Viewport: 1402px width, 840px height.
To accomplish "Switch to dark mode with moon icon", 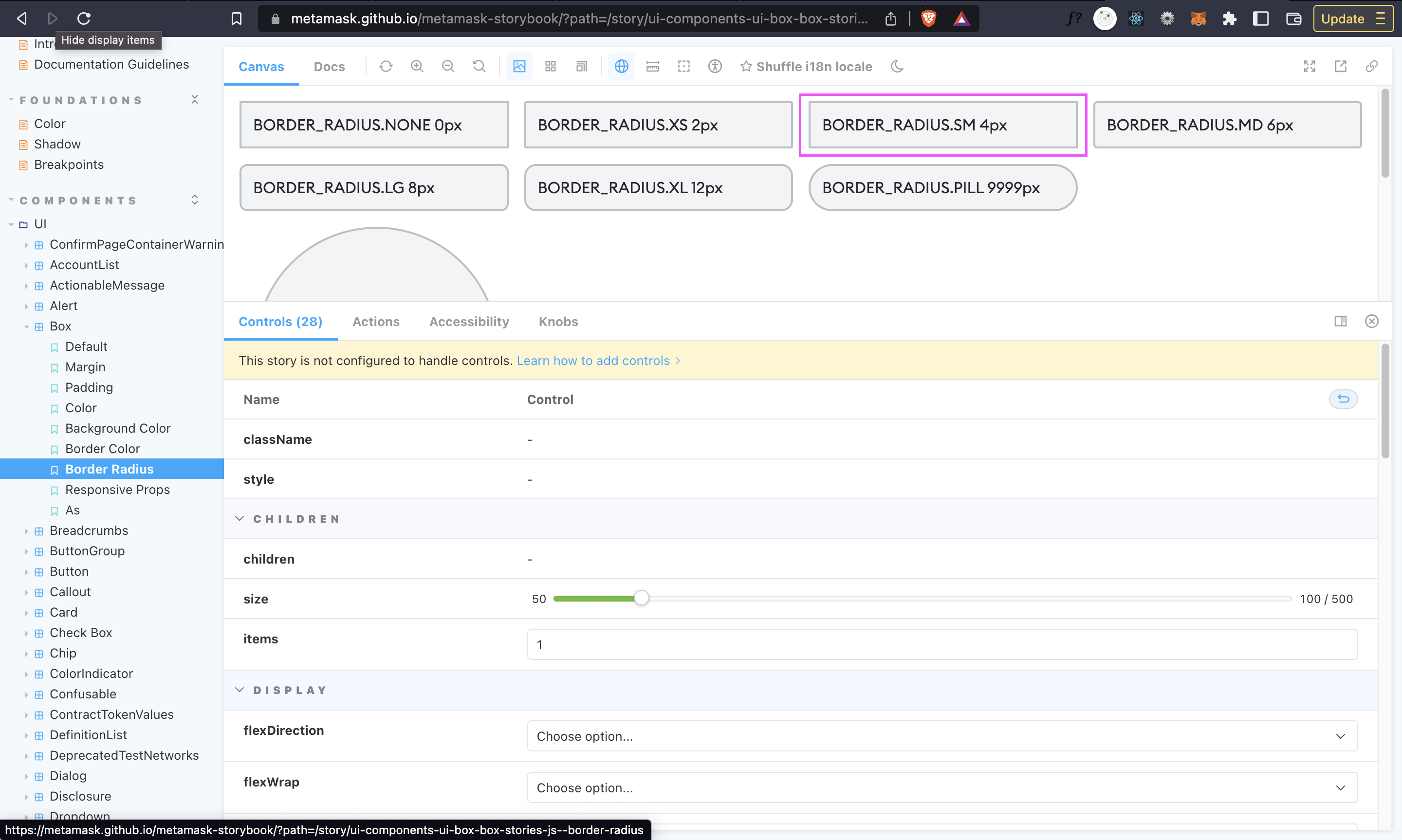I will (897, 66).
